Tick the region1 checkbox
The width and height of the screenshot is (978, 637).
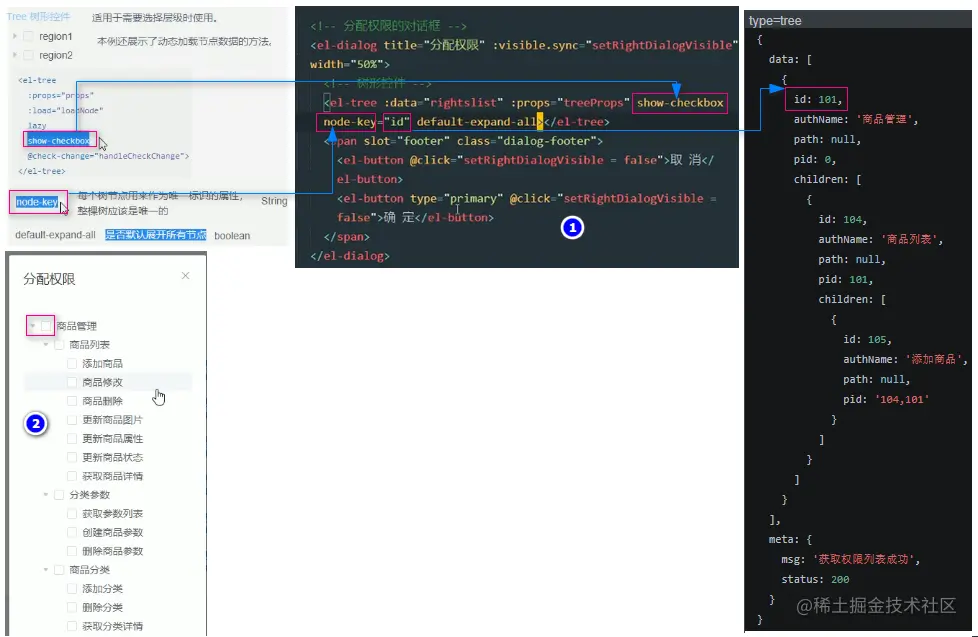(28, 36)
